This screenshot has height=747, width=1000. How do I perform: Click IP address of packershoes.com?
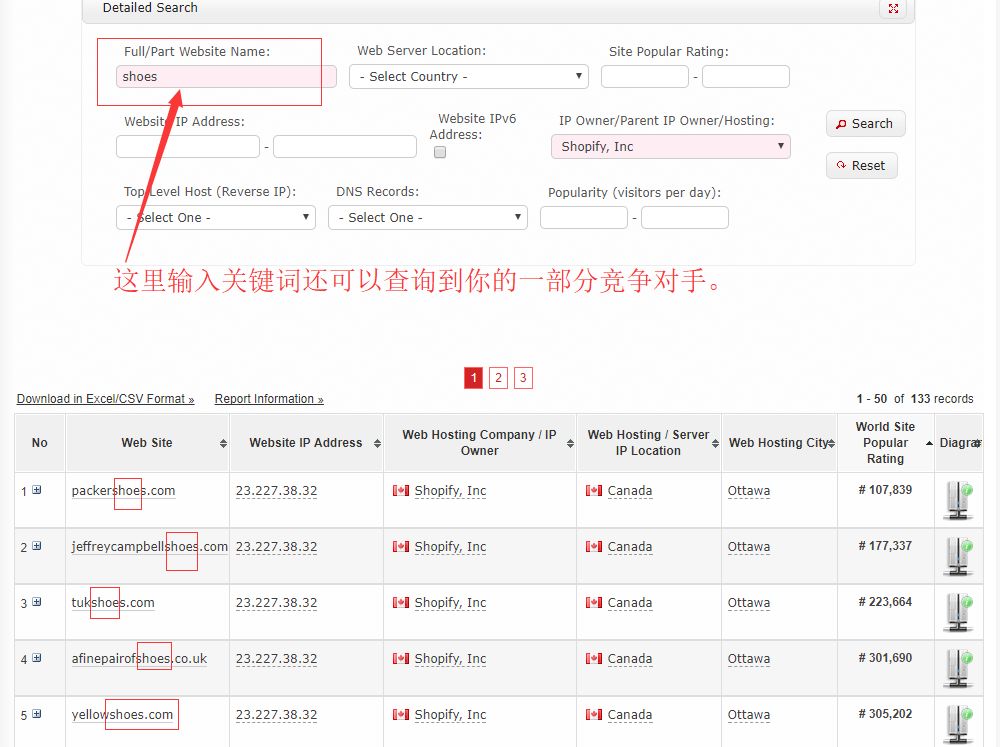pyautogui.click(x=276, y=491)
